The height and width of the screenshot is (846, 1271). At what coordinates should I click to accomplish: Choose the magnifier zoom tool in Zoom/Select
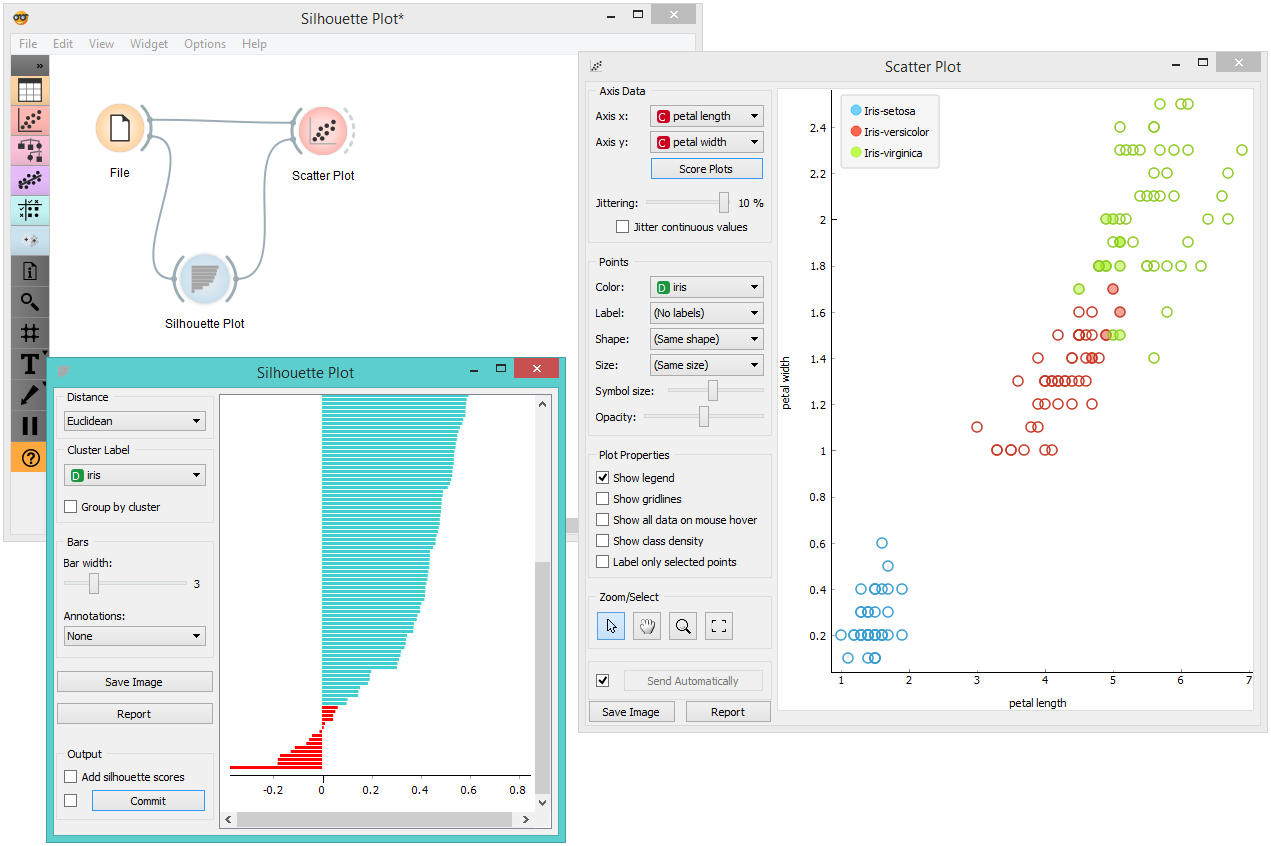point(683,626)
